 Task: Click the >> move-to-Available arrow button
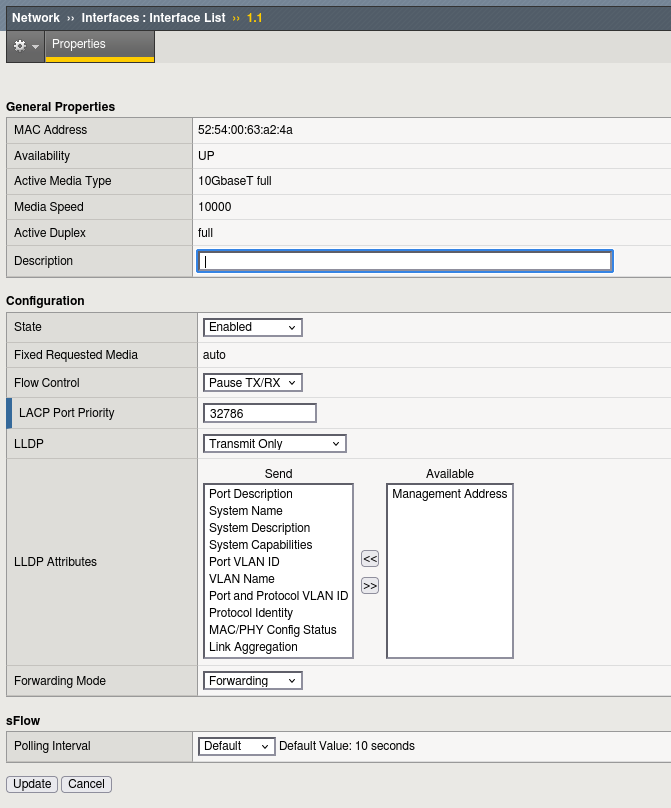pyautogui.click(x=369, y=585)
